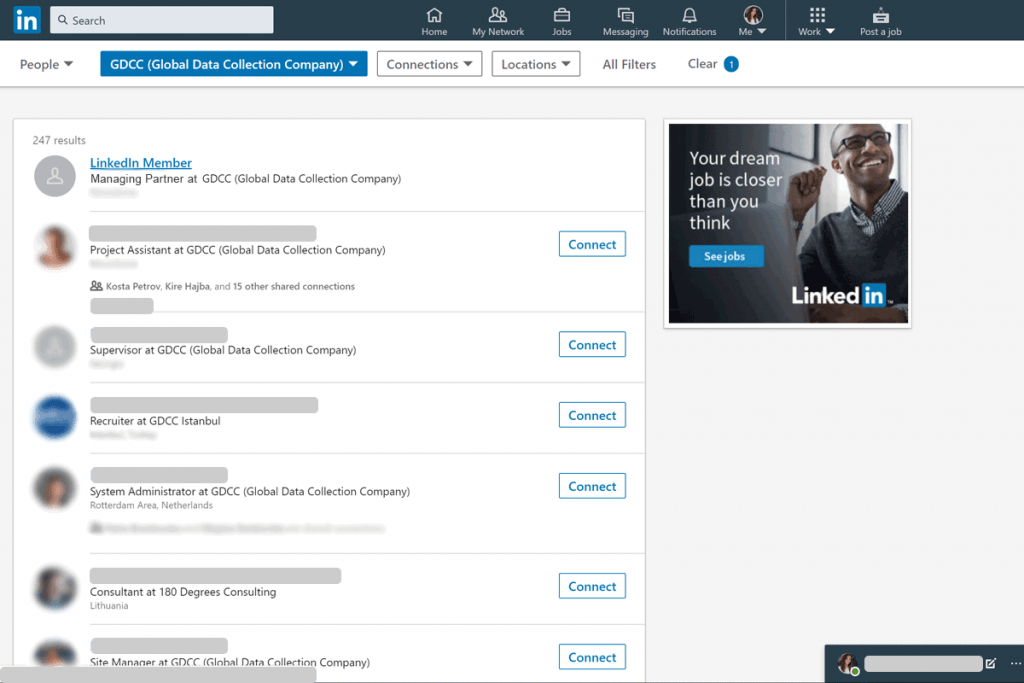The width and height of the screenshot is (1024, 683).
Task: Clear the active filter count
Action: [x=710, y=63]
